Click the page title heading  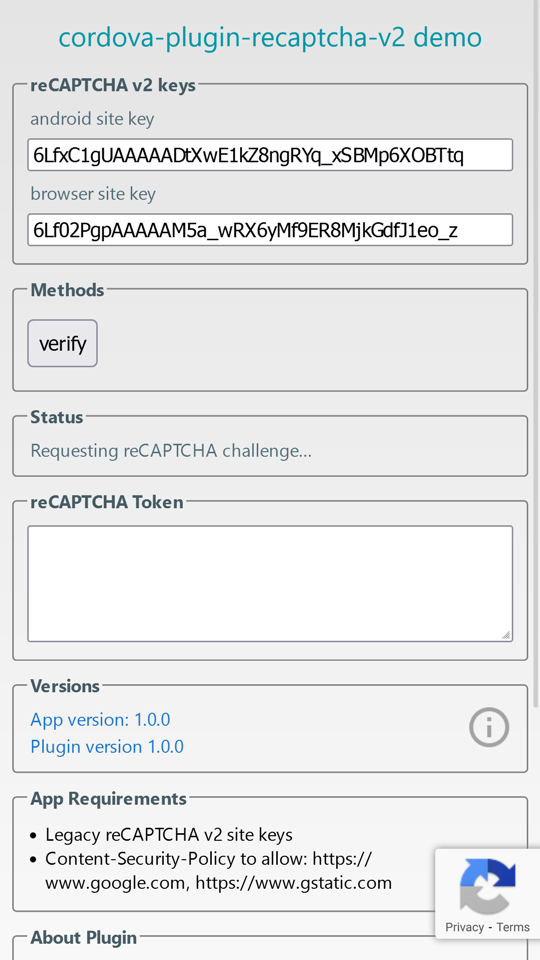click(270, 37)
